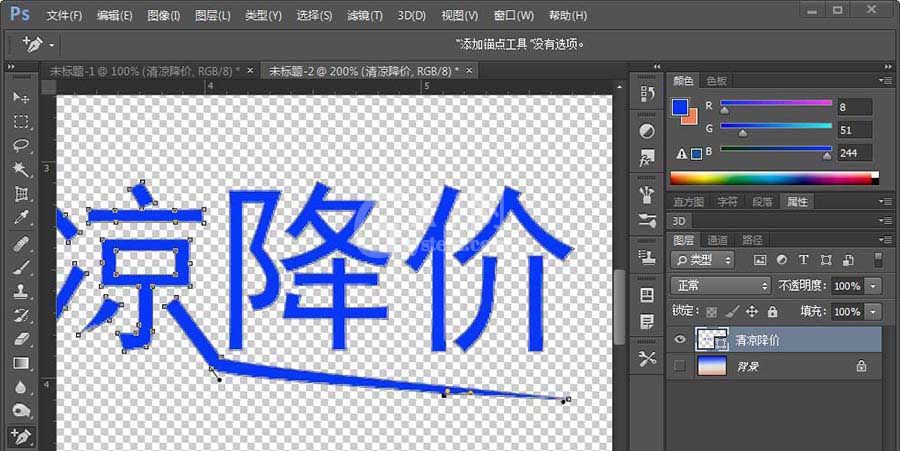Select the History Brush tool
Screen dimensions: 900x451
click(x=21, y=316)
